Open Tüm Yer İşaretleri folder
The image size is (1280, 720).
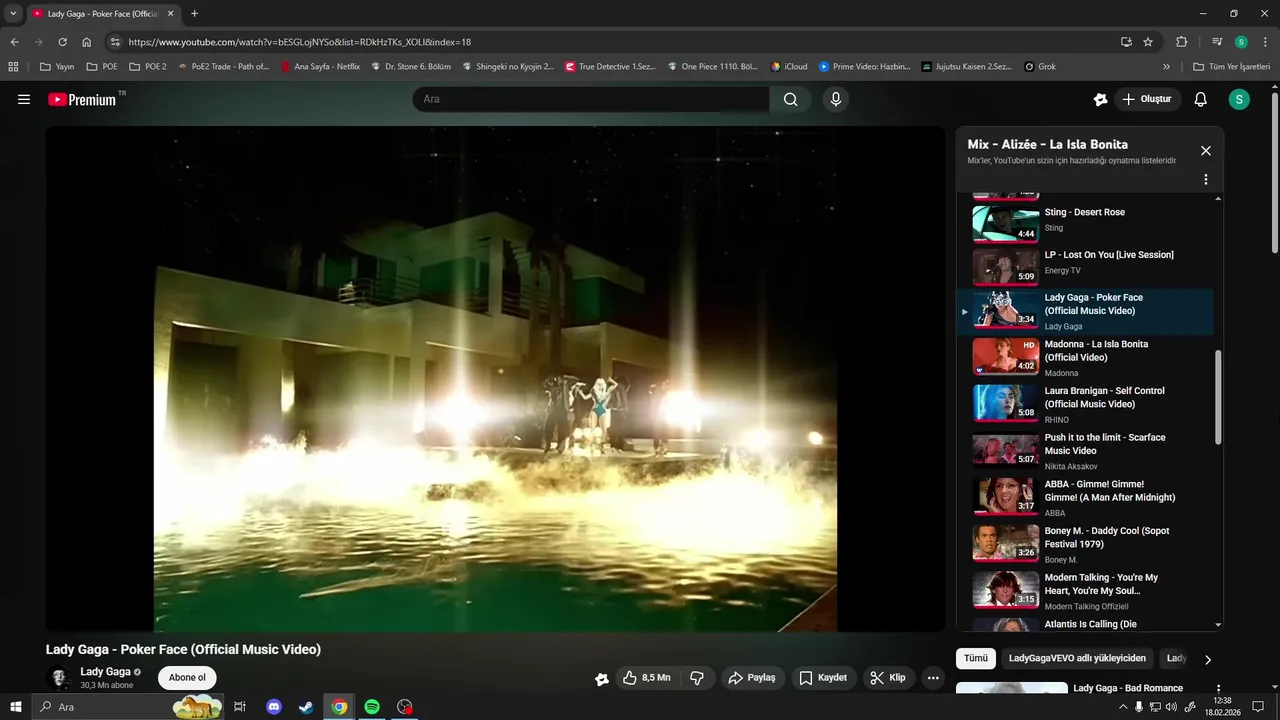(1232, 67)
